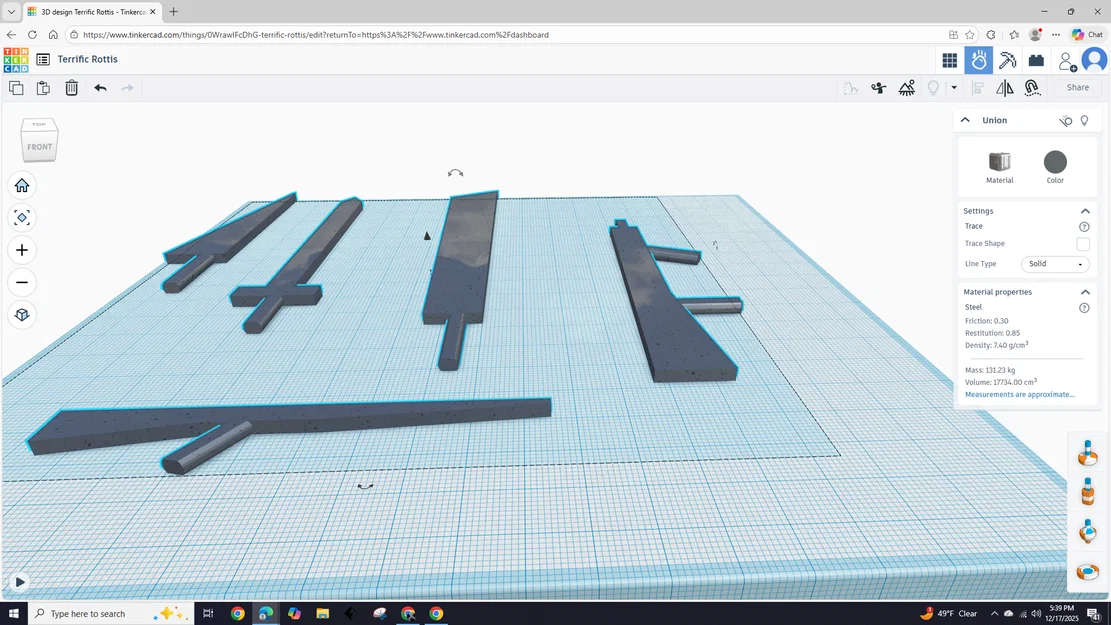Click the Delete trash can icon
The height and width of the screenshot is (625, 1111).
[72, 88]
